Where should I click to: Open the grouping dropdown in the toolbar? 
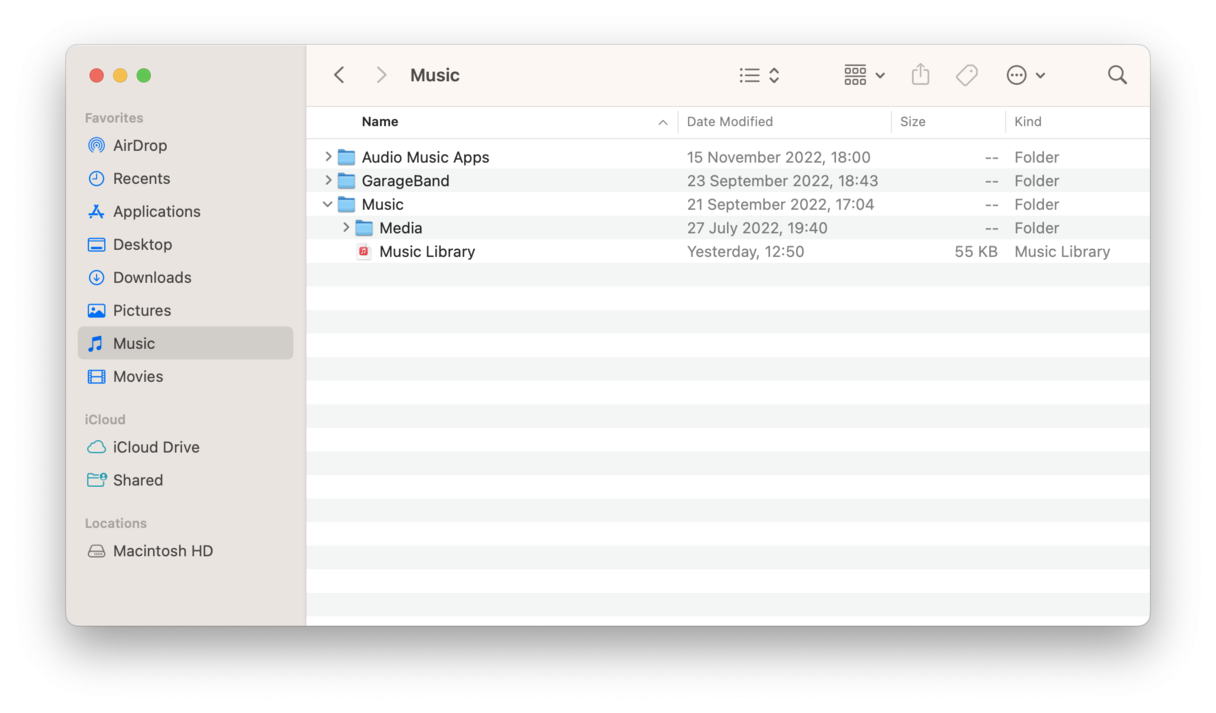(862, 74)
